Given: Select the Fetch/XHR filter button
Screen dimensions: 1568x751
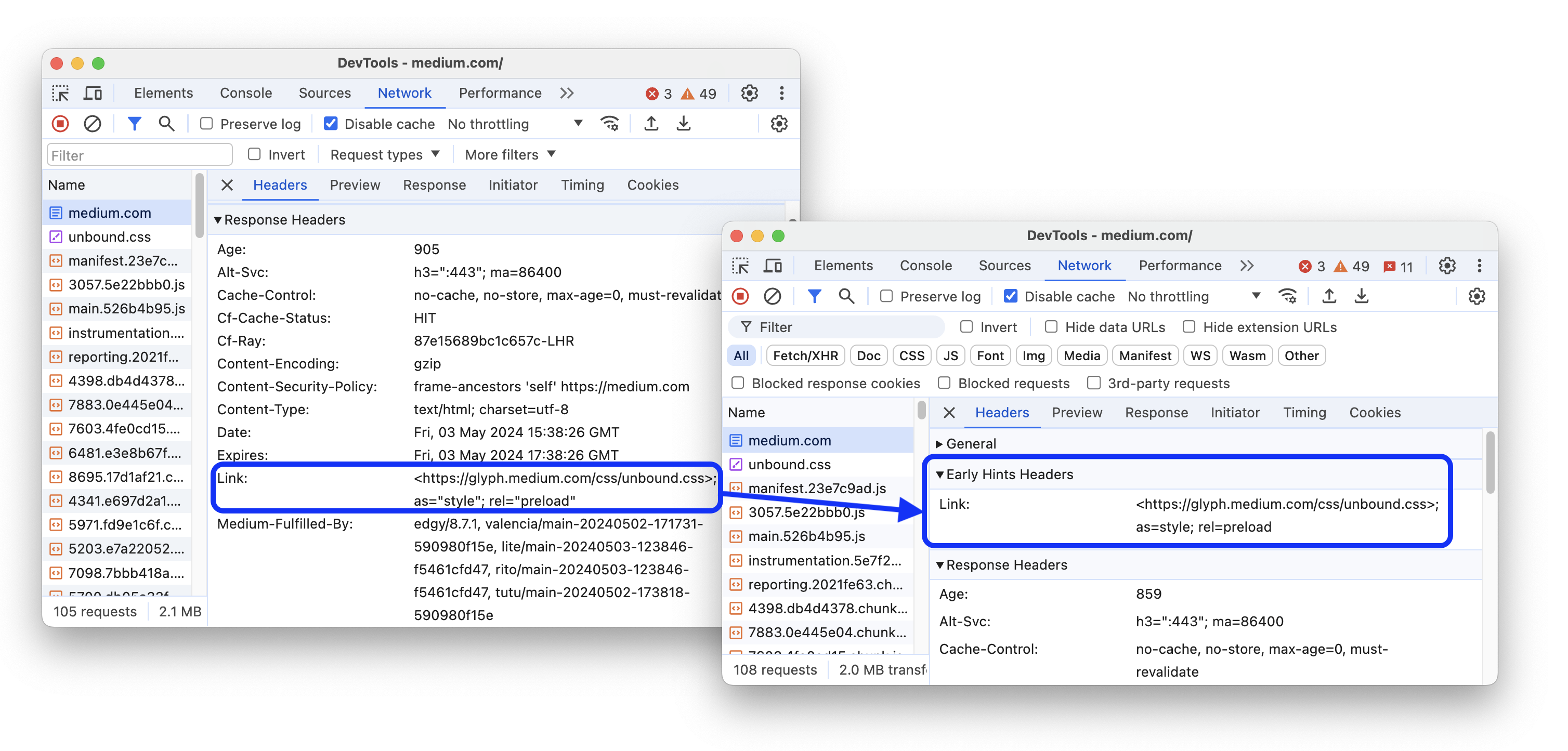Looking at the screenshot, I should (805, 355).
